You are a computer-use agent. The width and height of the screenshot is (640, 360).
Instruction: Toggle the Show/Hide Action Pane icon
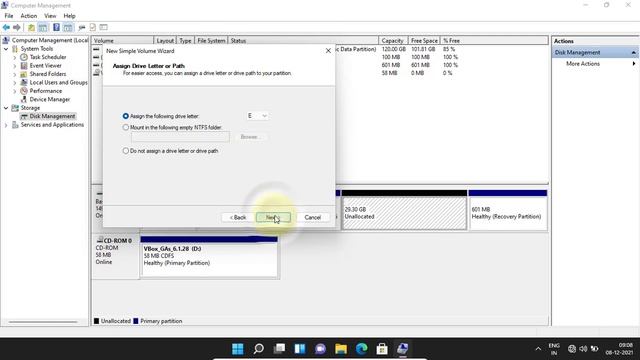[68, 27]
